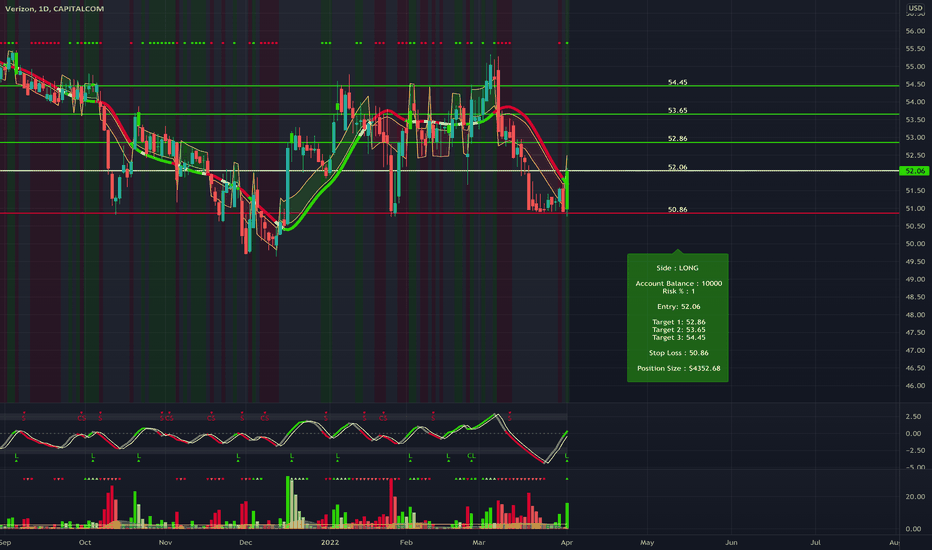
Task: Click 54.50 on the price axis
Action: pos(915,84)
